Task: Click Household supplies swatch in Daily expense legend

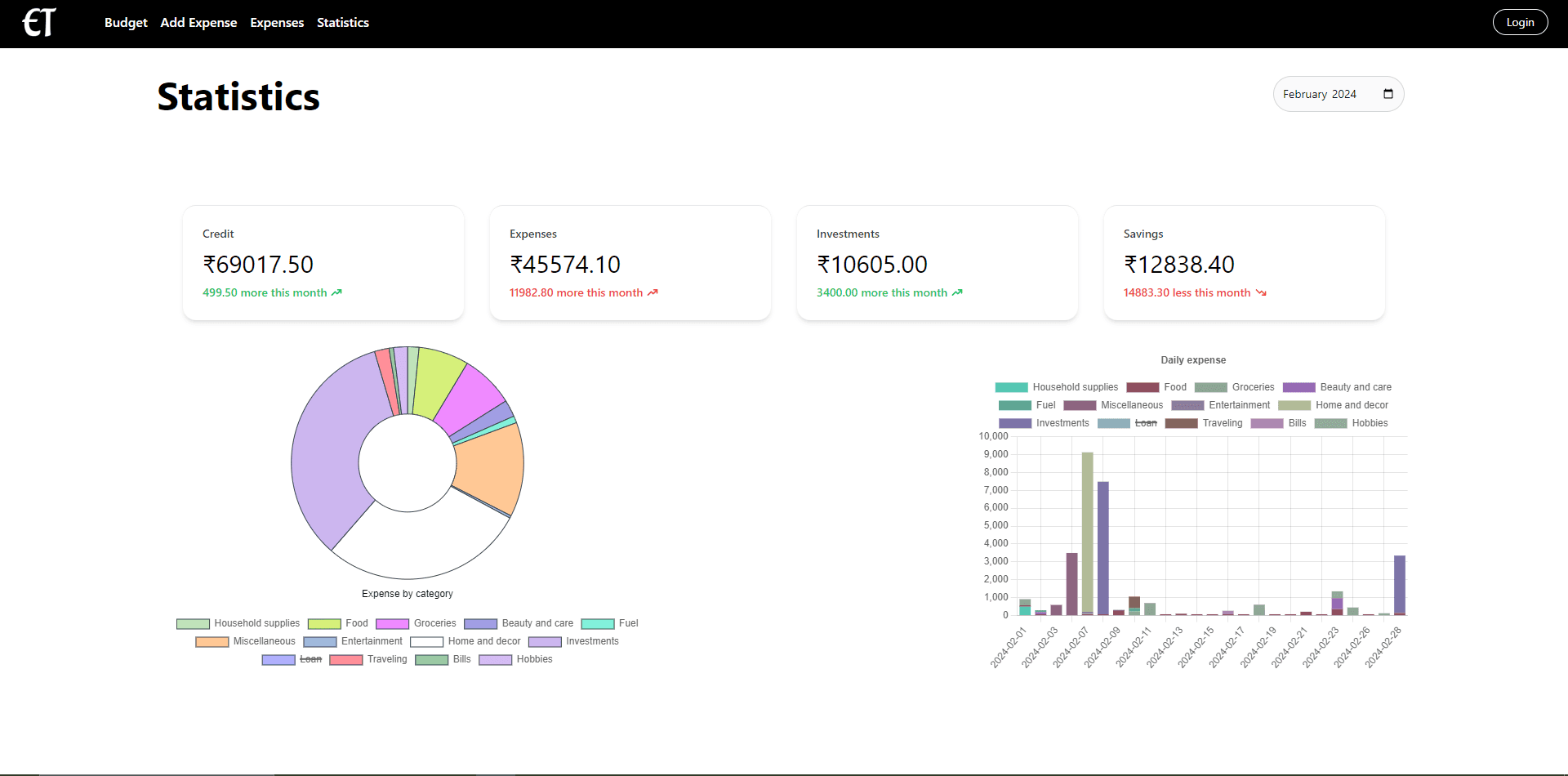Action: 1011,387
